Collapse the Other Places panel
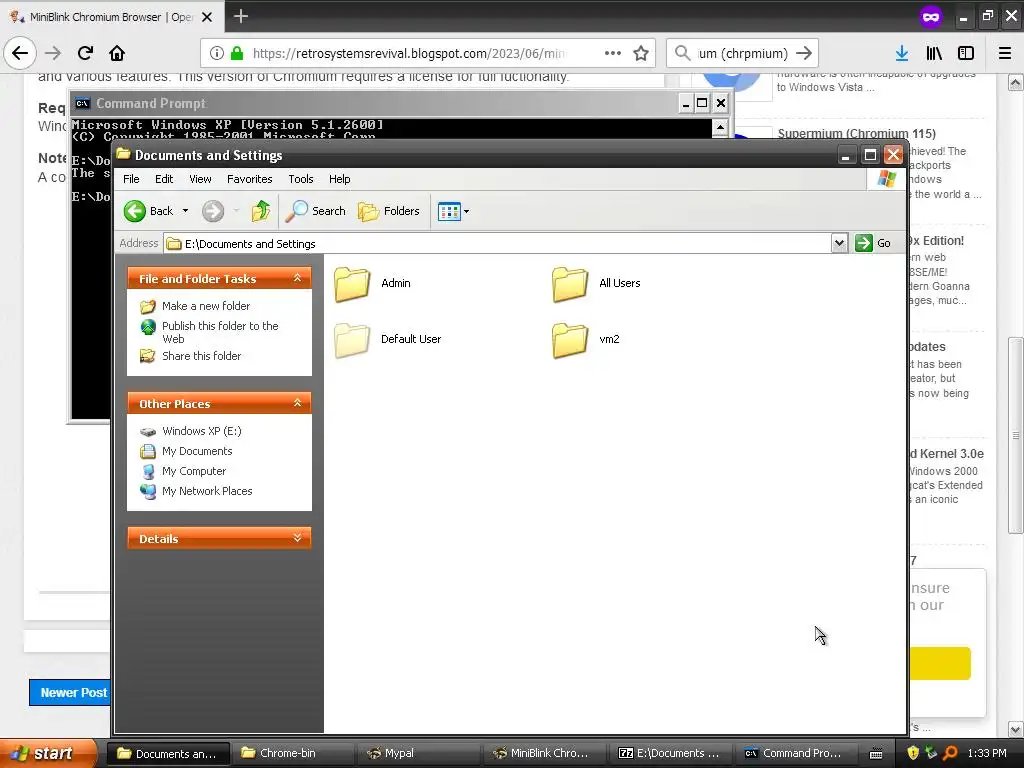Screen dimensions: 1024x768 pos(297,403)
